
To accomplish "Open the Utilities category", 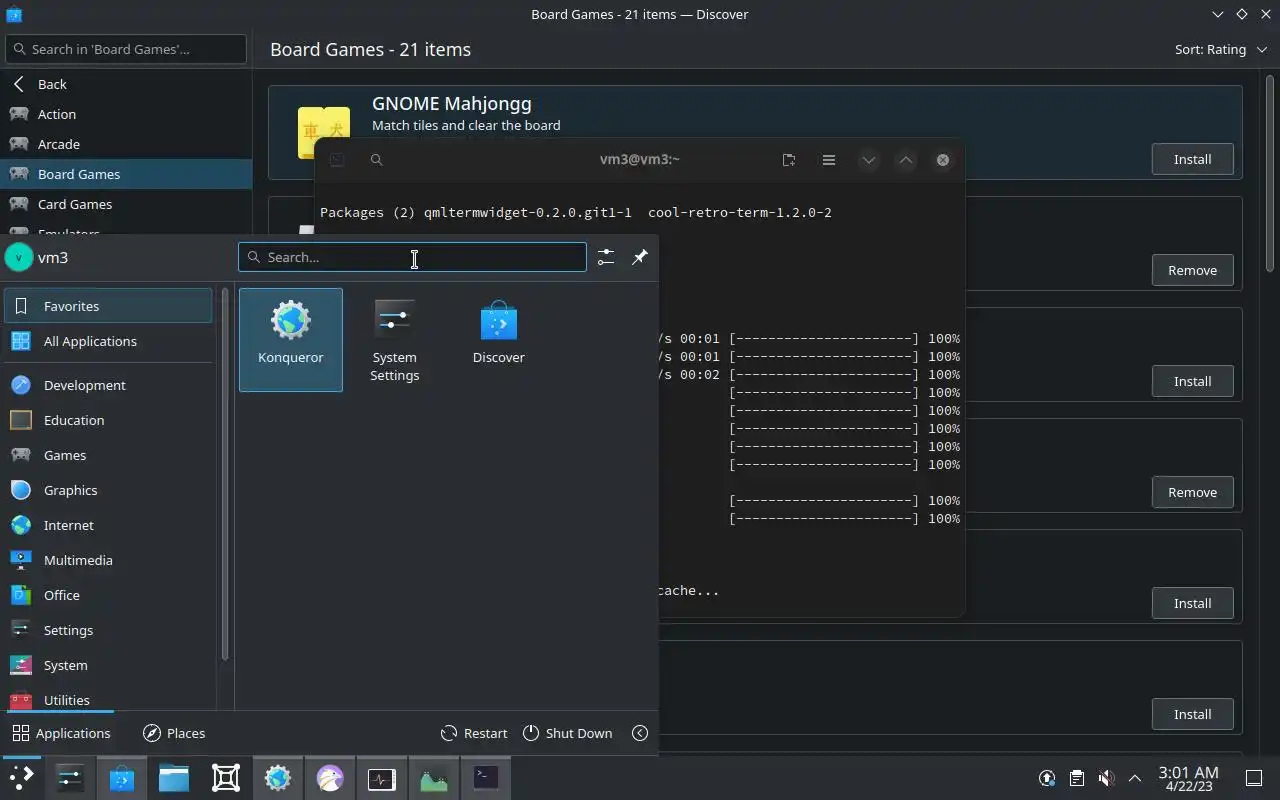I will point(108,698).
